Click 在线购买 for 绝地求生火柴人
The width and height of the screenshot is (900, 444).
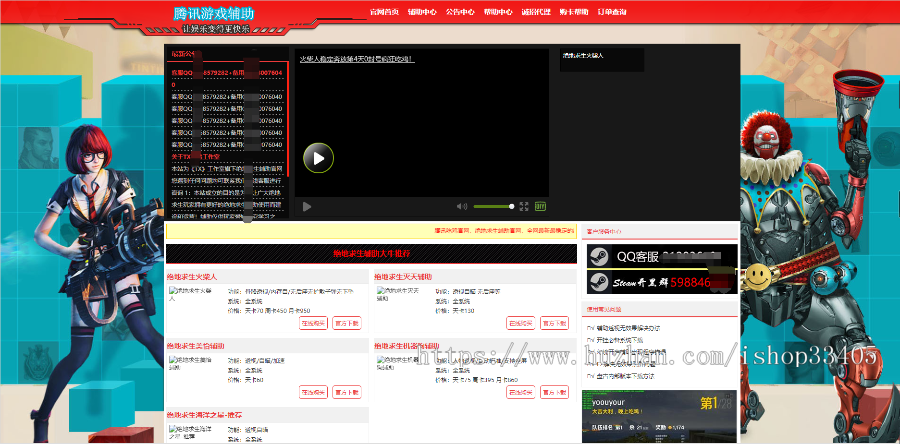[313, 323]
